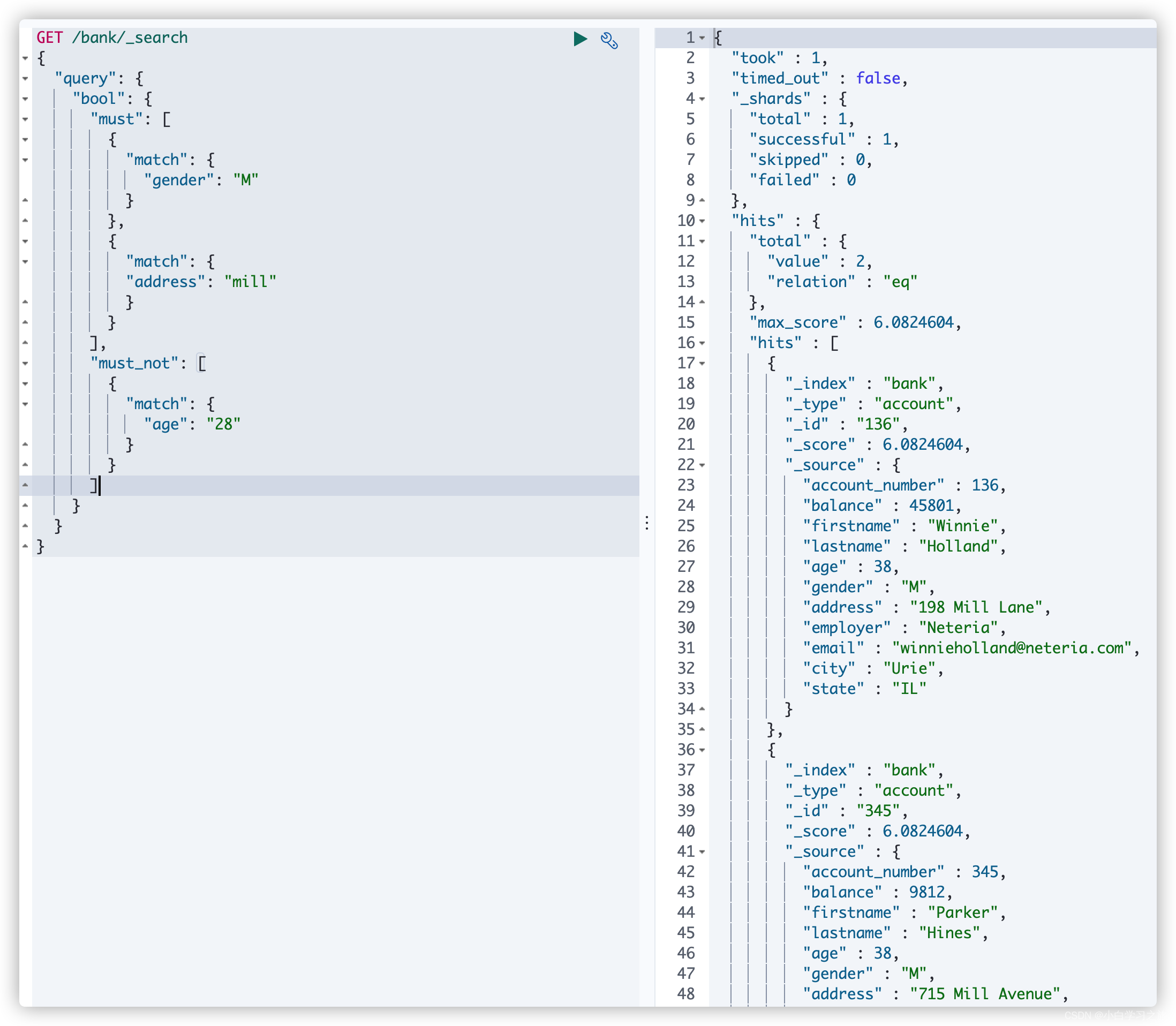The height and width of the screenshot is (1026, 1176).
Task: Collapse the "query" block fold arrow
Action: coord(25,78)
